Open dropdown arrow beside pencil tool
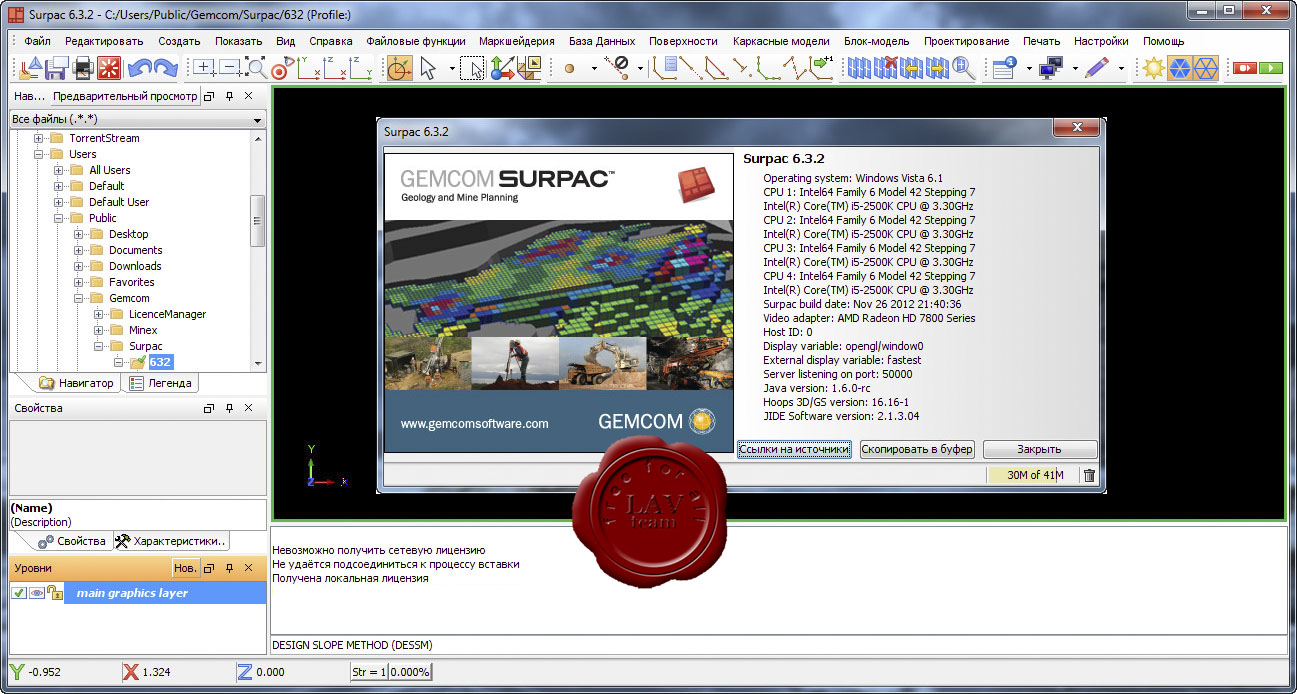The height and width of the screenshot is (694, 1297). tap(1122, 69)
